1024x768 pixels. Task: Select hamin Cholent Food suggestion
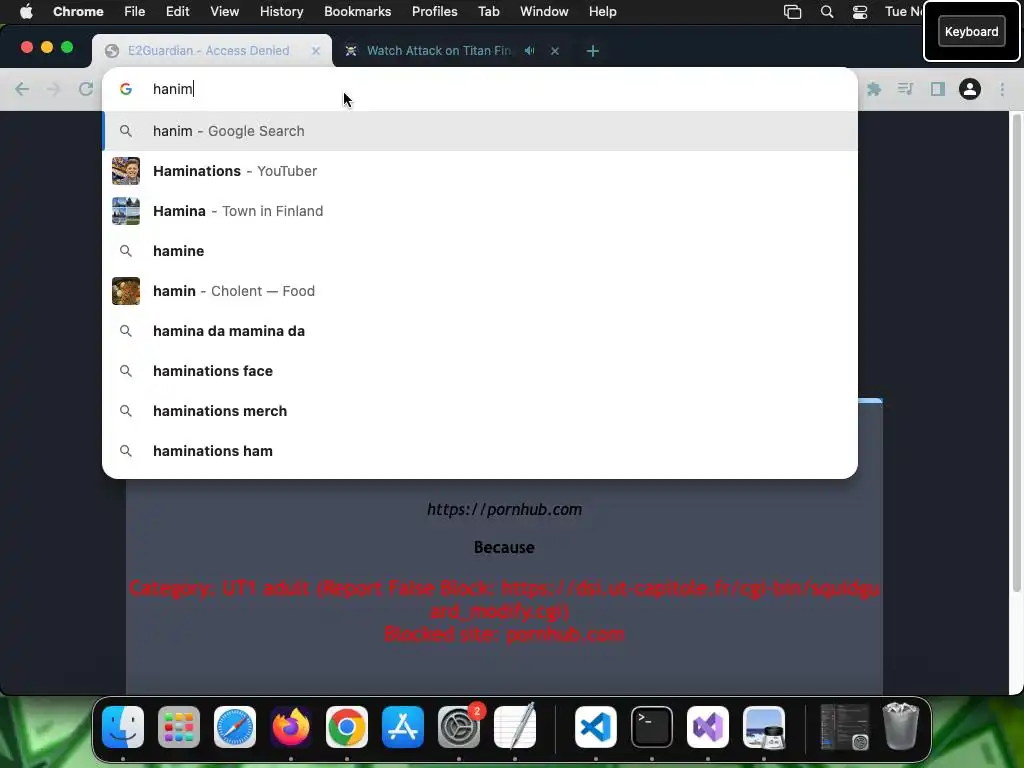coord(480,291)
